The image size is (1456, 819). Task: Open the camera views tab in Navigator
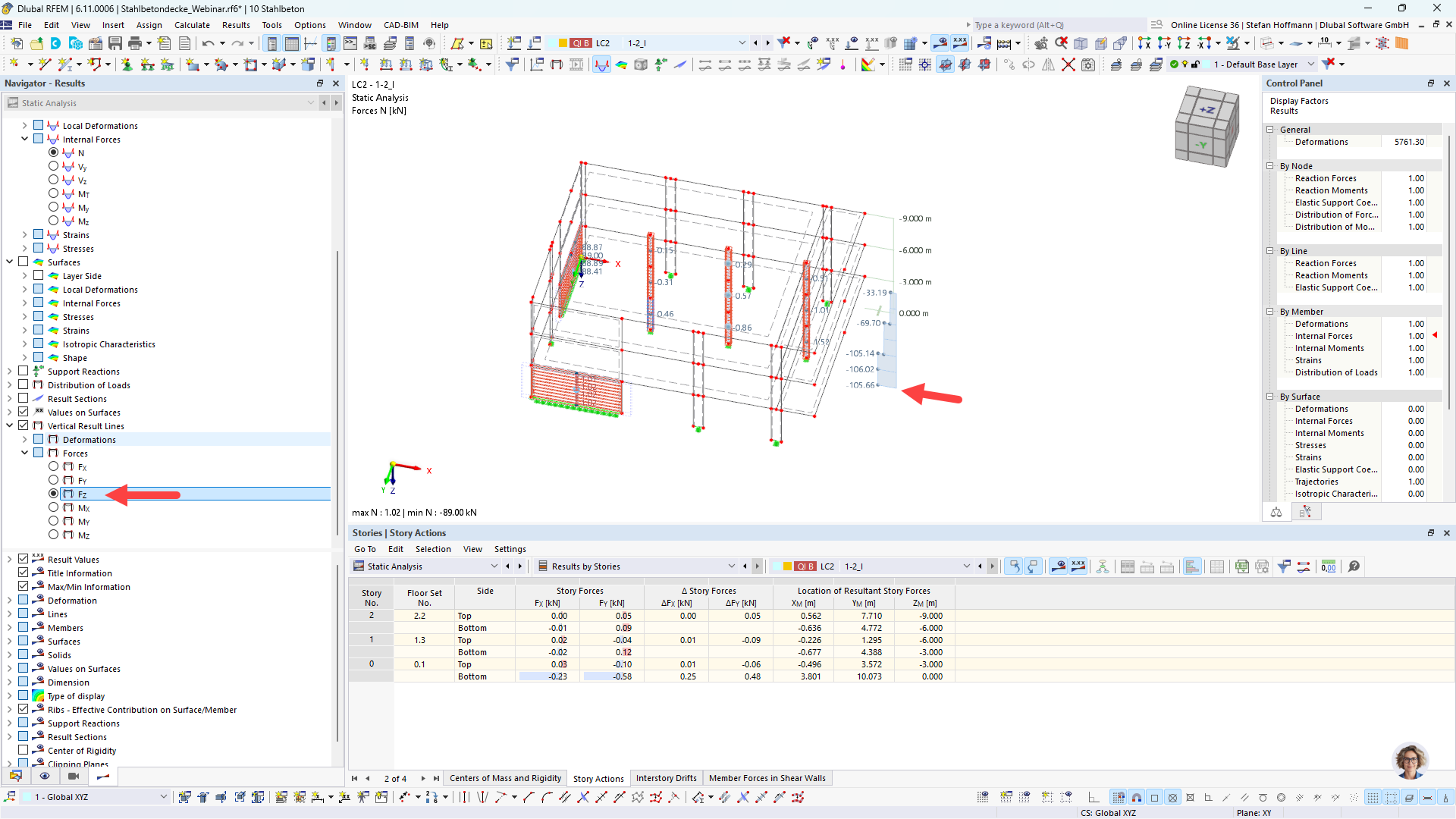74,776
